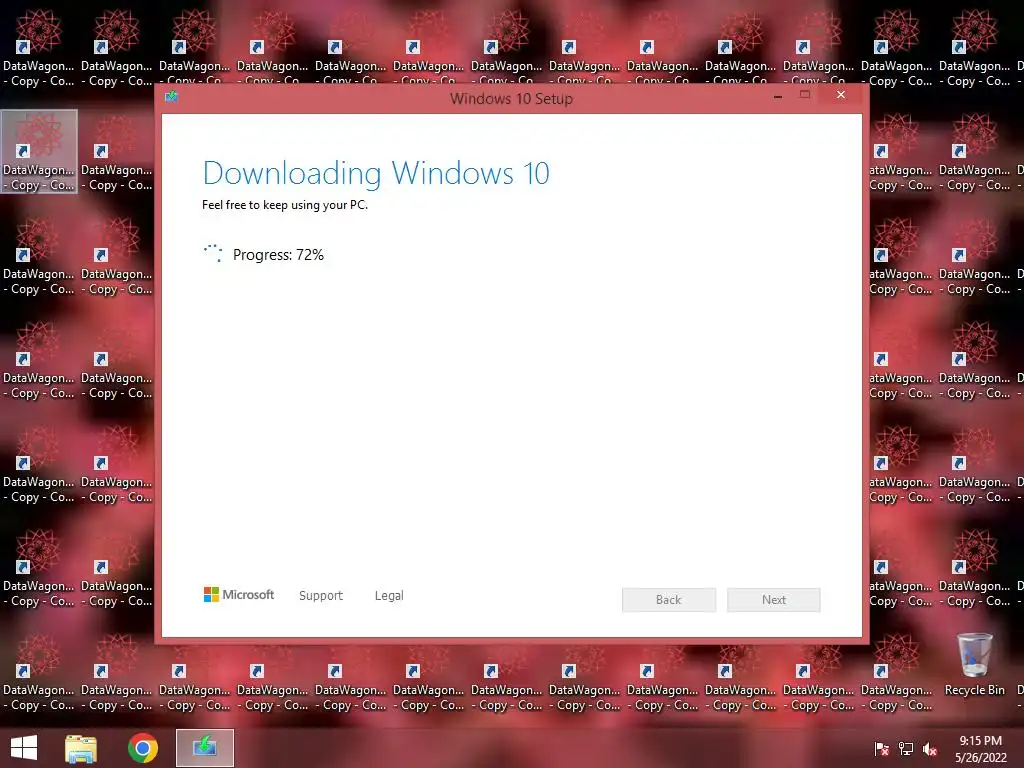Screen dimensions: 1024x768
Task: Select Windows 10 Setup taskbar icon
Action: [x=205, y=748]
